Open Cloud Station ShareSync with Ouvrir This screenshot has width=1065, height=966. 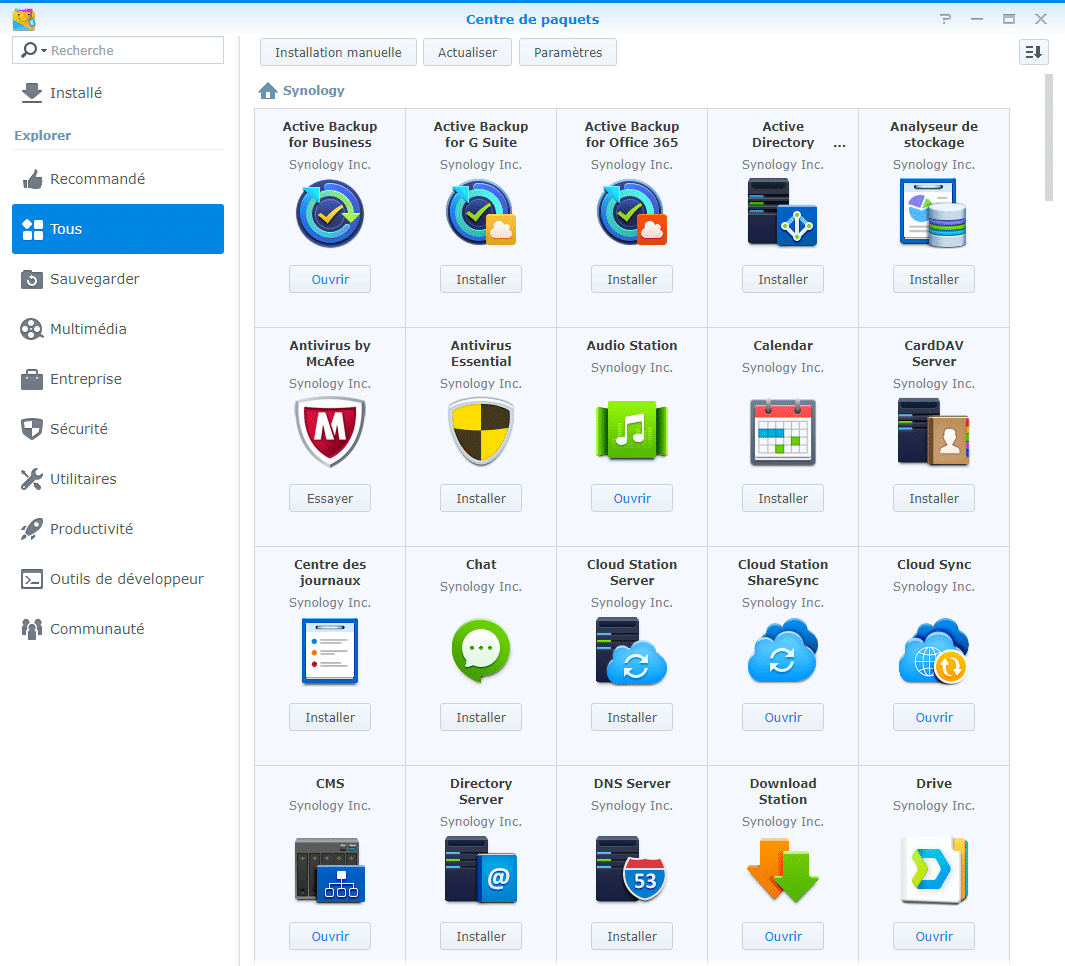(x=782, y=717)
